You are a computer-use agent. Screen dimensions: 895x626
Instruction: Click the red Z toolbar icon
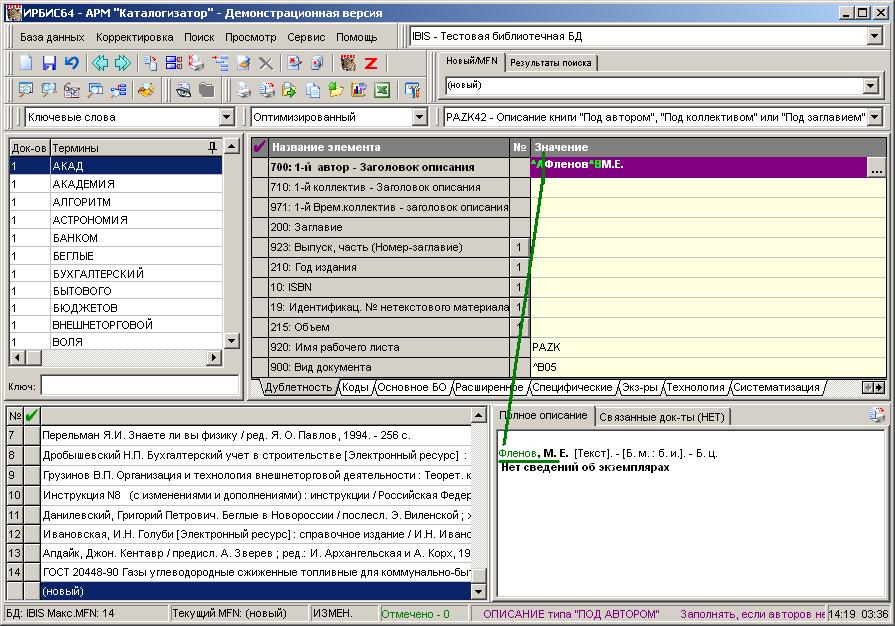pos(371,63)
